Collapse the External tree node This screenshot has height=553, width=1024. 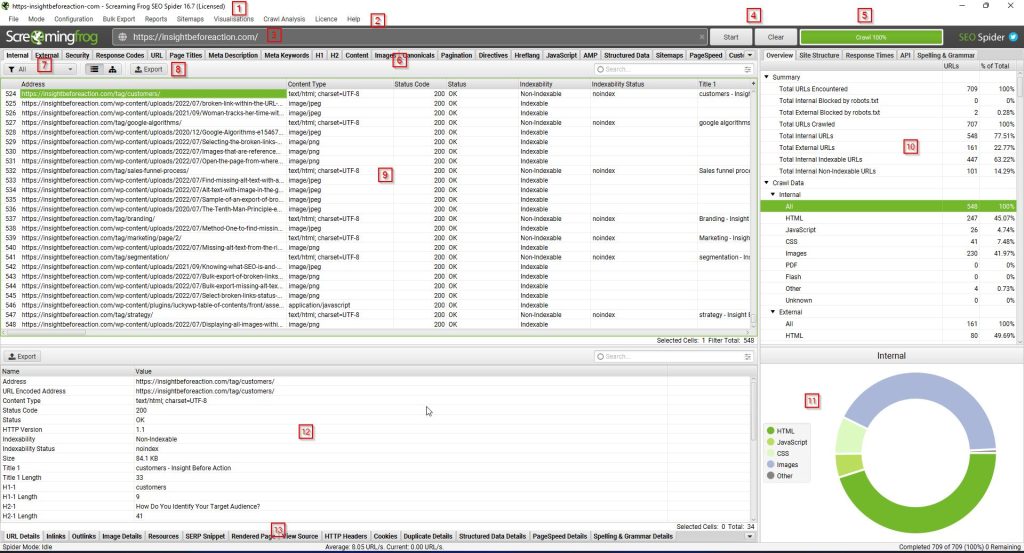[773, 312]
